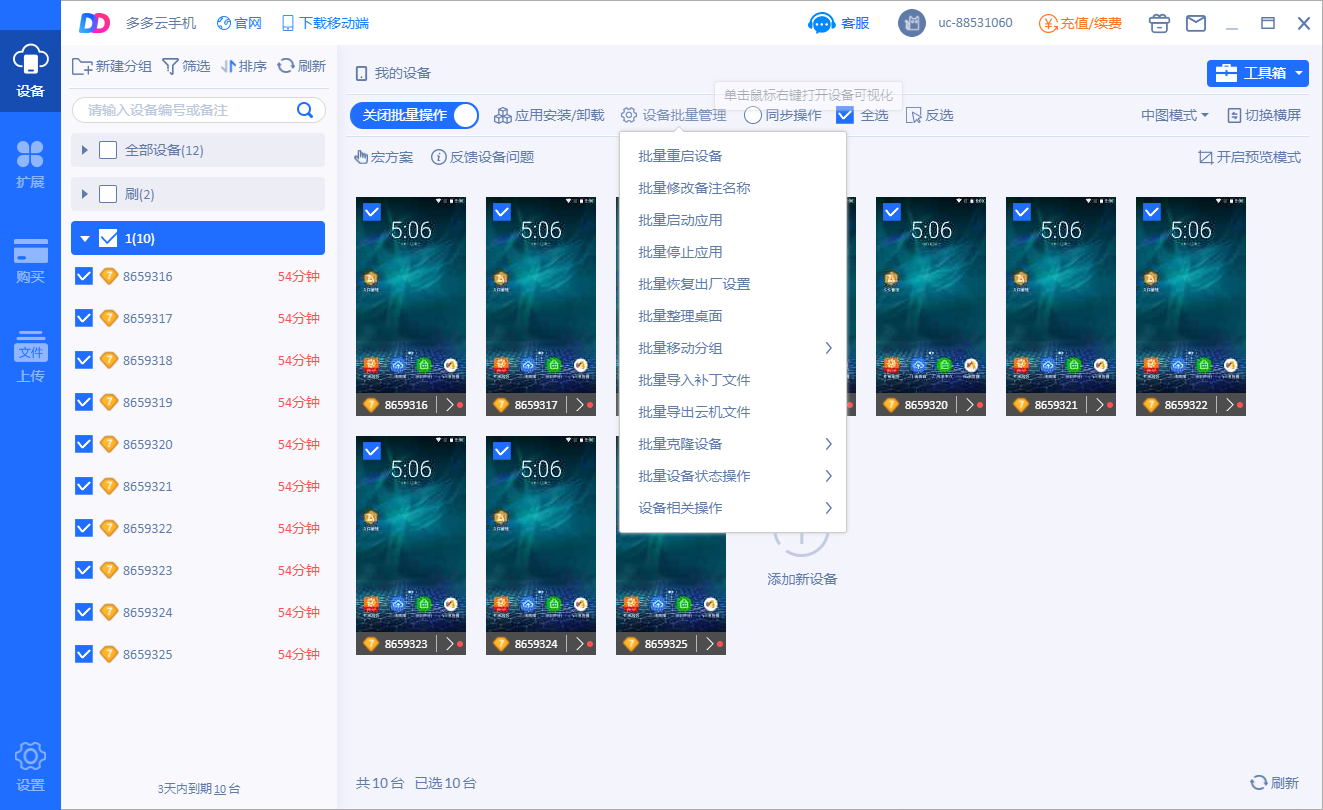Open the 购买 sidebar section
Screen dimensions: 1323x810
tap(30, 261)
